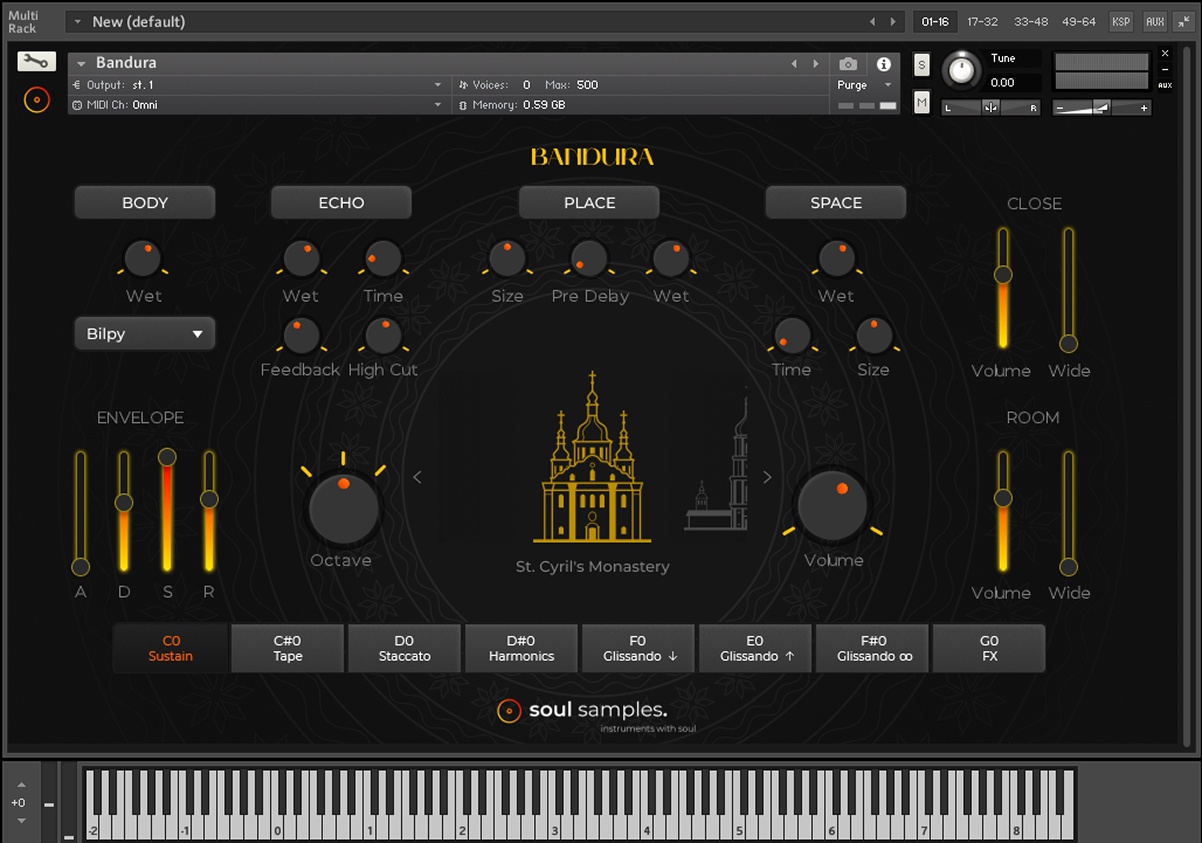Select previous instrument arrow beside Bandura
1202x843 pixels.
(795, 64)
